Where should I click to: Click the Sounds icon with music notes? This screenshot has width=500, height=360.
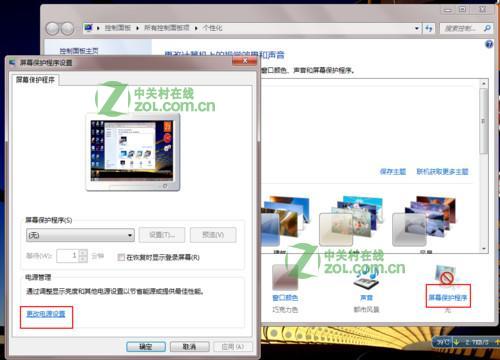367,278
